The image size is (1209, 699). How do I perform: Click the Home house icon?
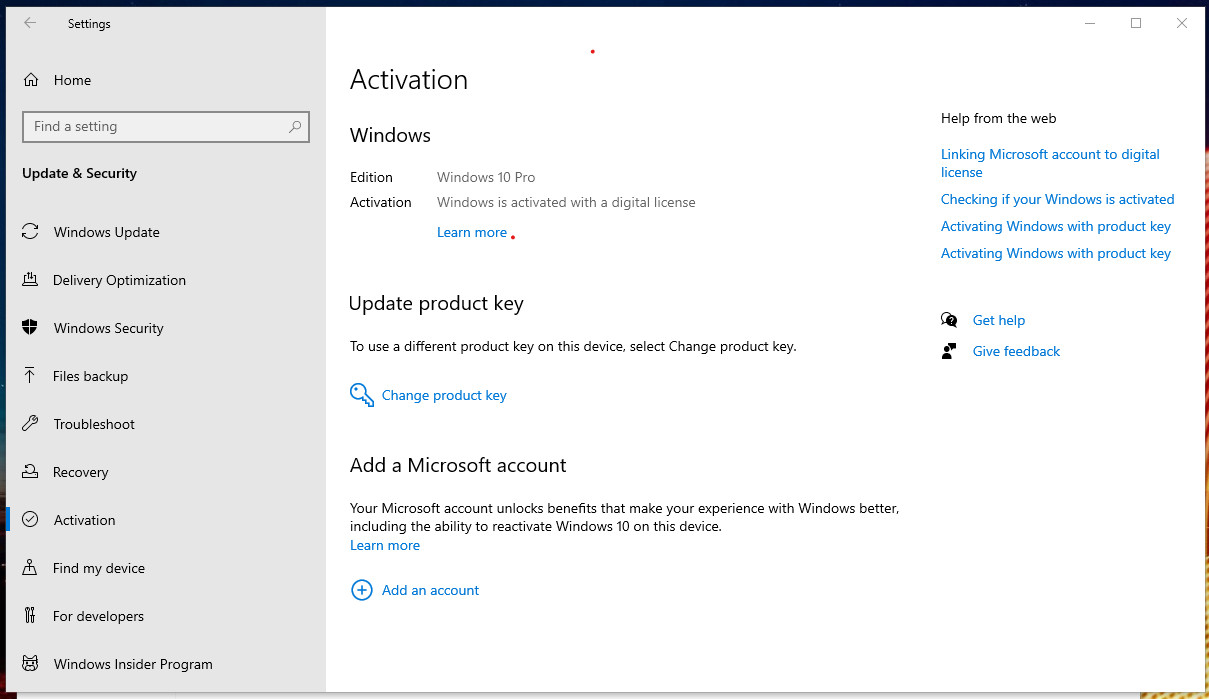click(x=31, y=80)
